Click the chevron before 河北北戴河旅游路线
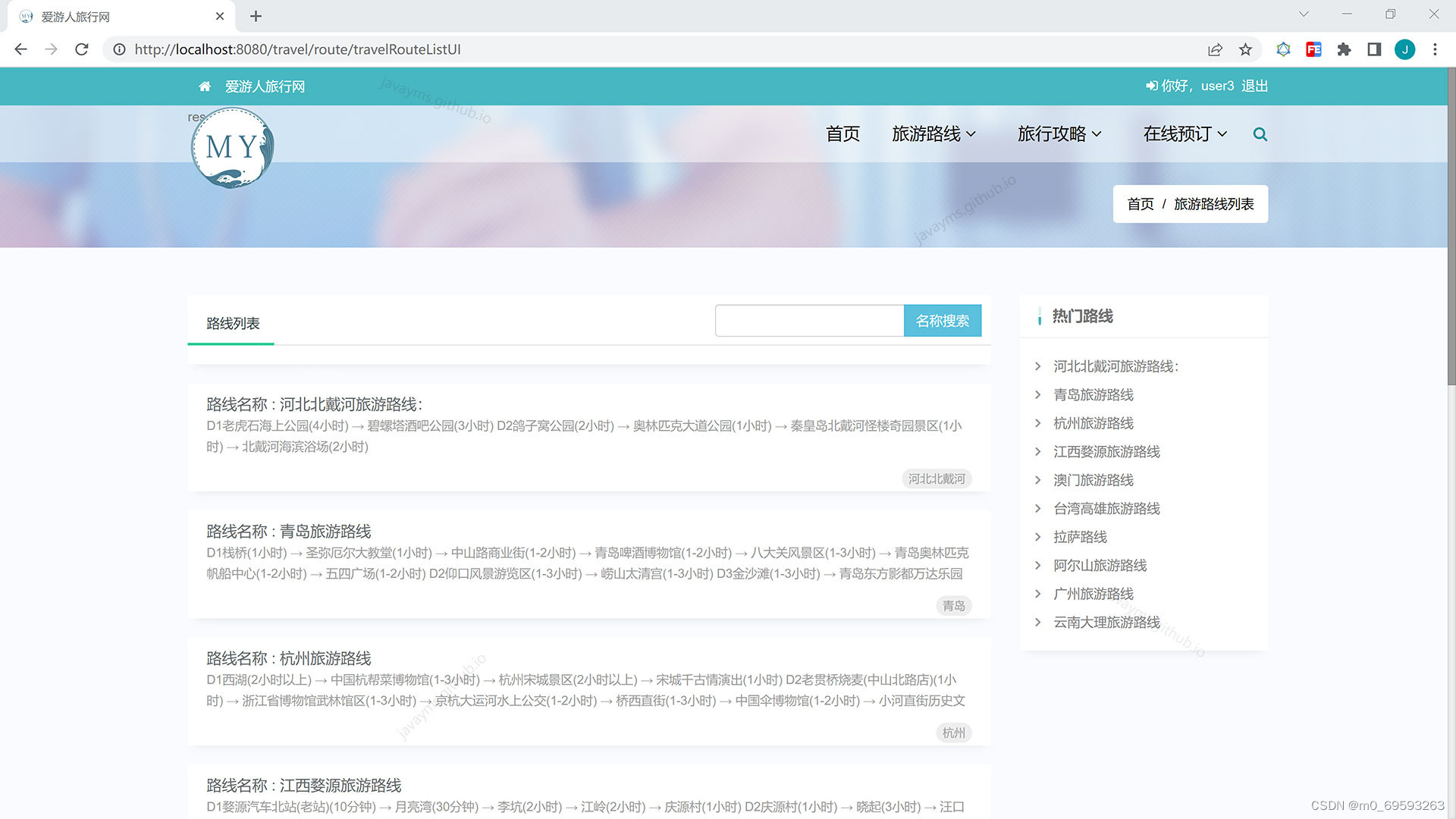Viewport: 1456px width, 819px height. click(1038, 366)
